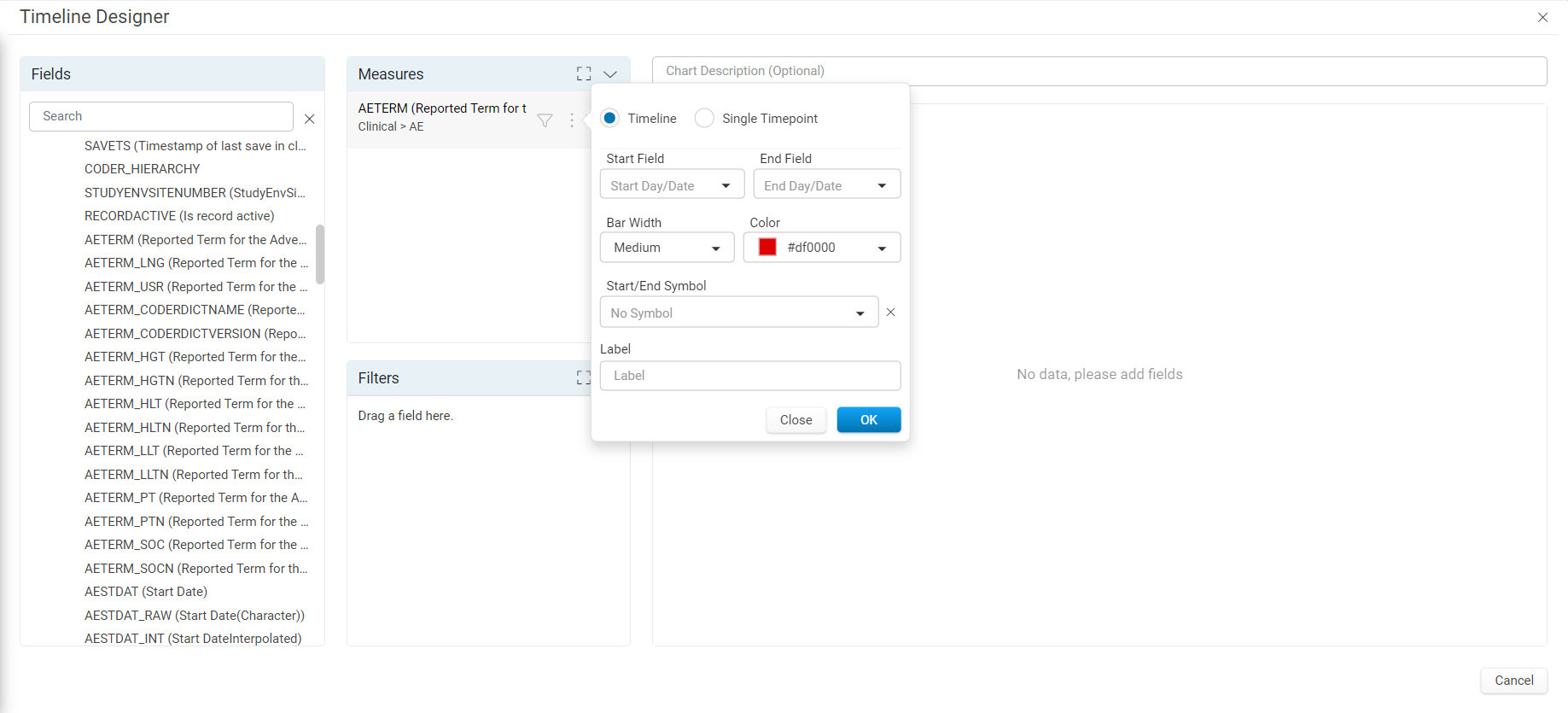Clear the Fields search box

pos(310,119)
